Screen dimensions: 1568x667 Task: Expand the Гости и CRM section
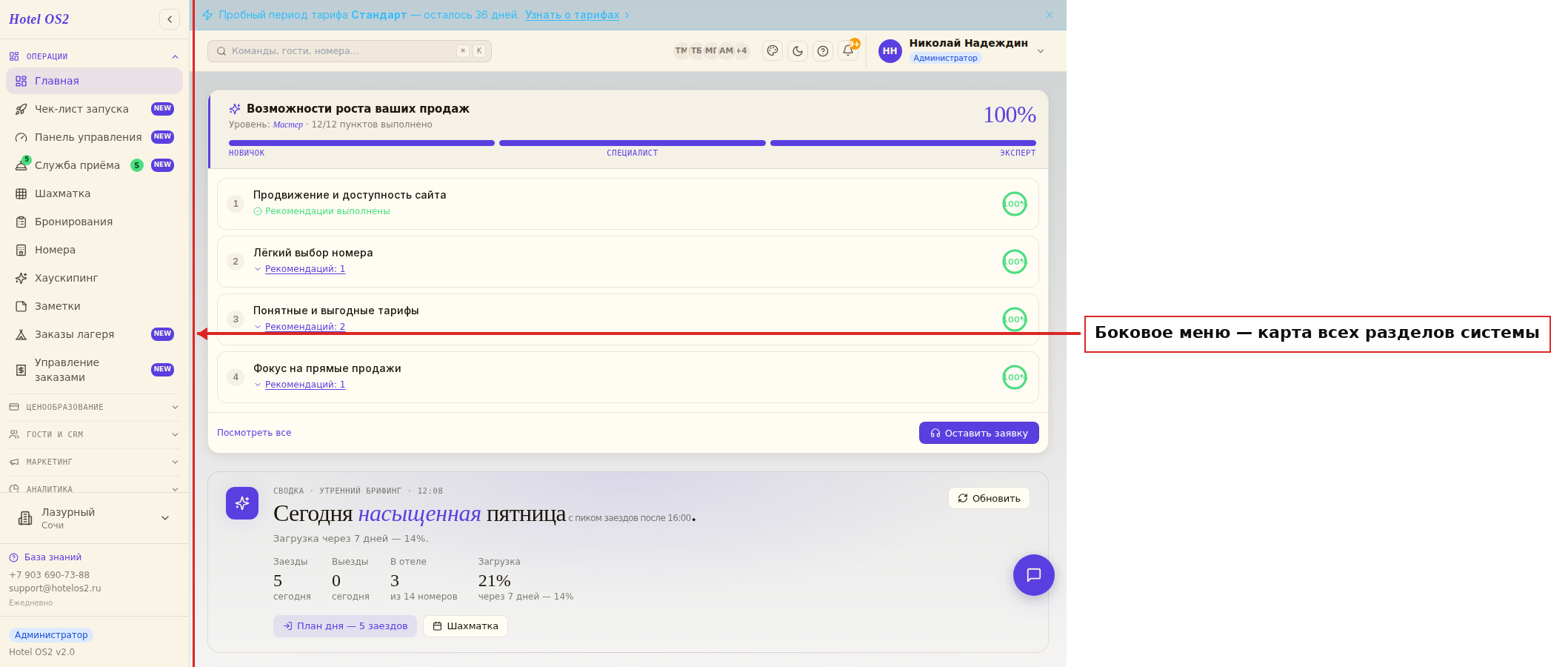(x=94, y=434)
